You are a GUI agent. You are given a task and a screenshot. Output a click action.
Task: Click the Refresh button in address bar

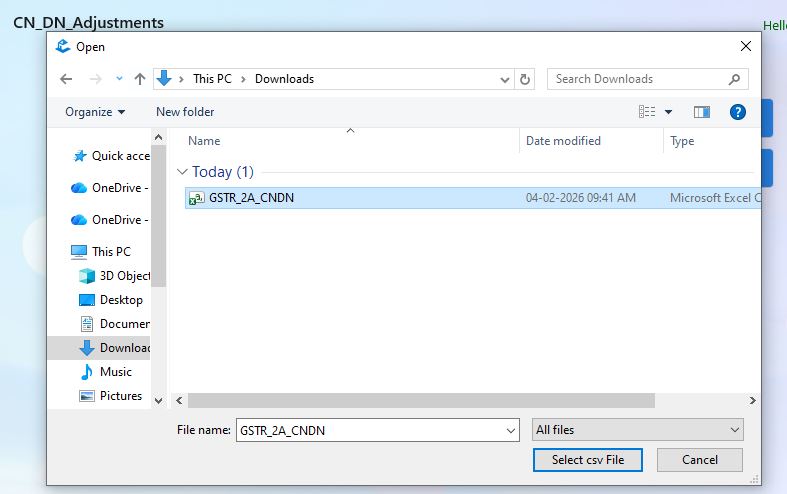coord(526,79)
